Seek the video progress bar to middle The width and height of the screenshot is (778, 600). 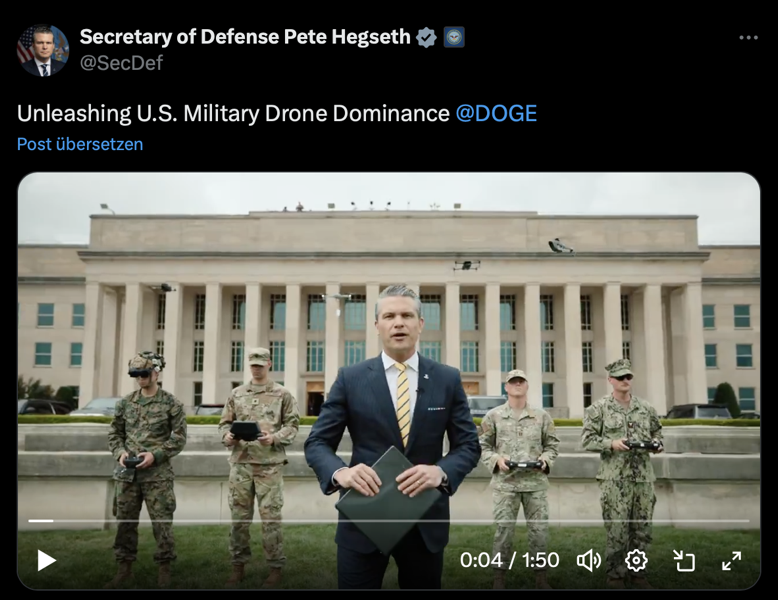tap(389, 521)
